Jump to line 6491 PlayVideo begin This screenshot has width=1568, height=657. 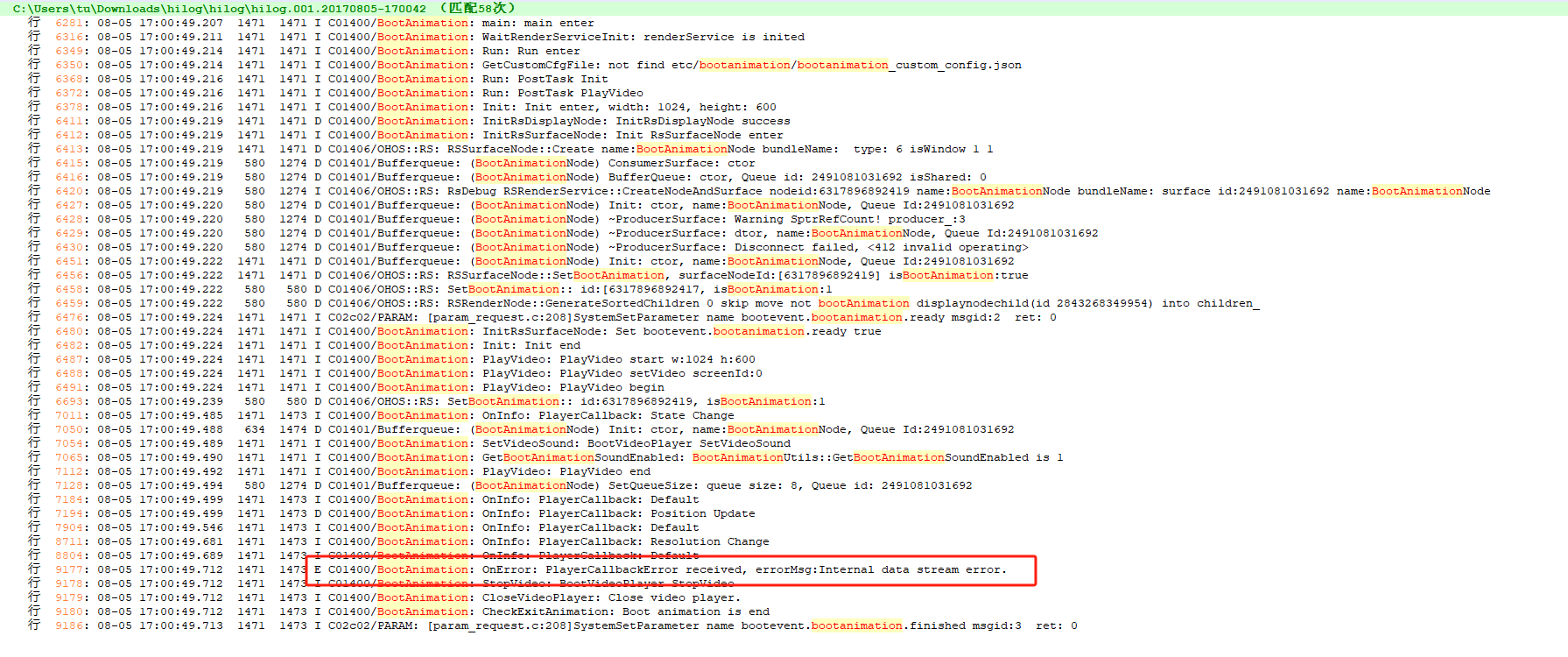(346, 387)
